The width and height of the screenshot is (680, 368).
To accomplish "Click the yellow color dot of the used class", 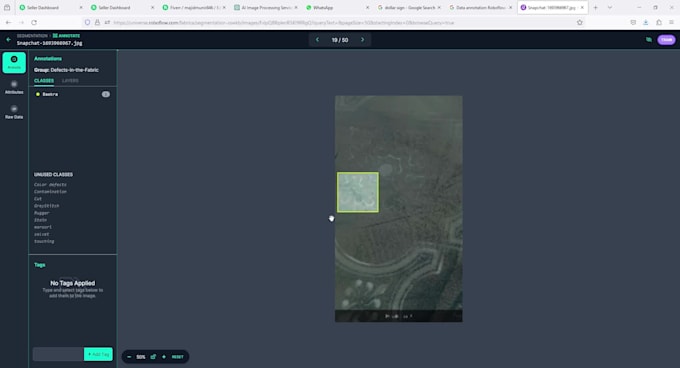I will pos(38,94).
